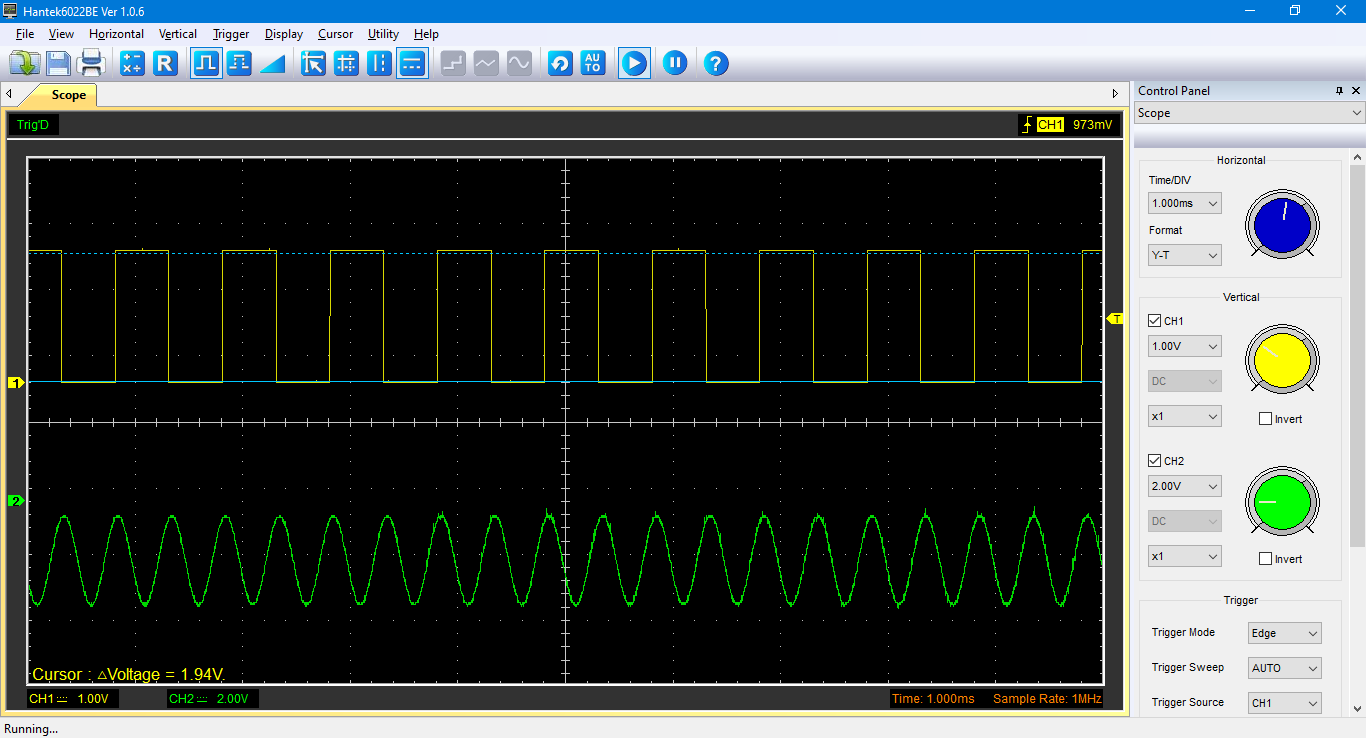Select the cursor arrow measurement tool
Screen dimensions: 1366x738
coord(312,63)
